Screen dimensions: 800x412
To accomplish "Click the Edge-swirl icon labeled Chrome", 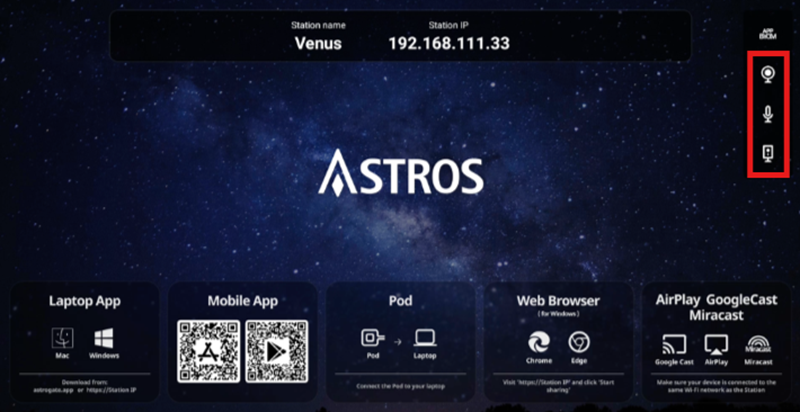I will pyautogui.click(x=538, y=340).
